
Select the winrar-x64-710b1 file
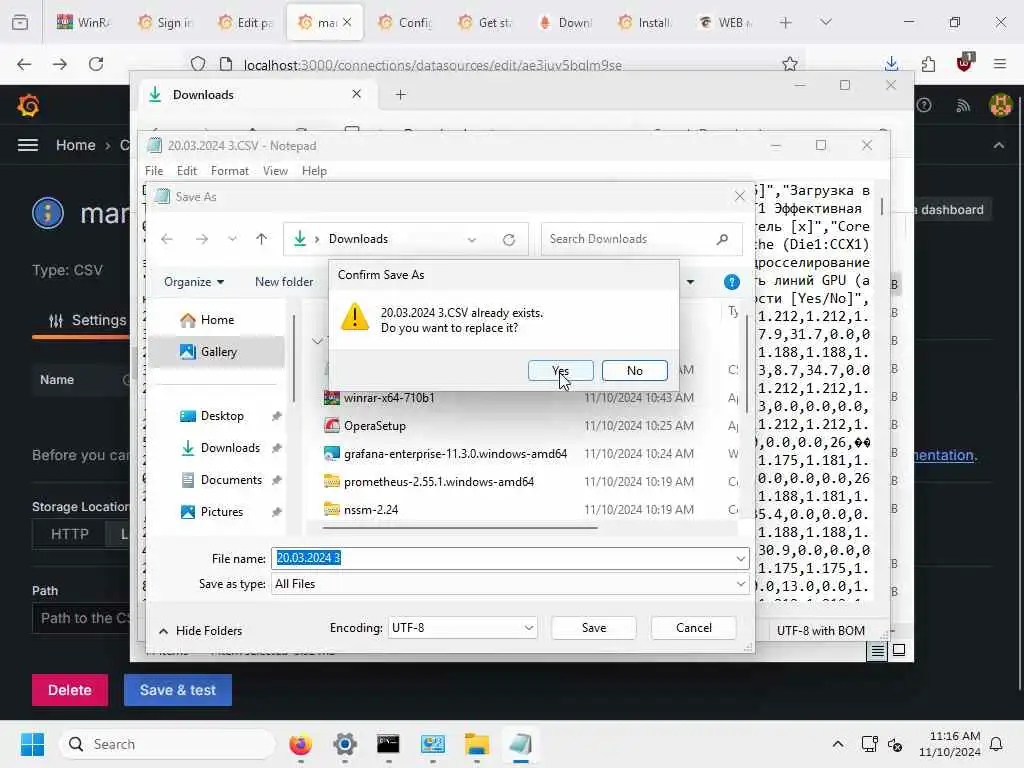(389, 398)
